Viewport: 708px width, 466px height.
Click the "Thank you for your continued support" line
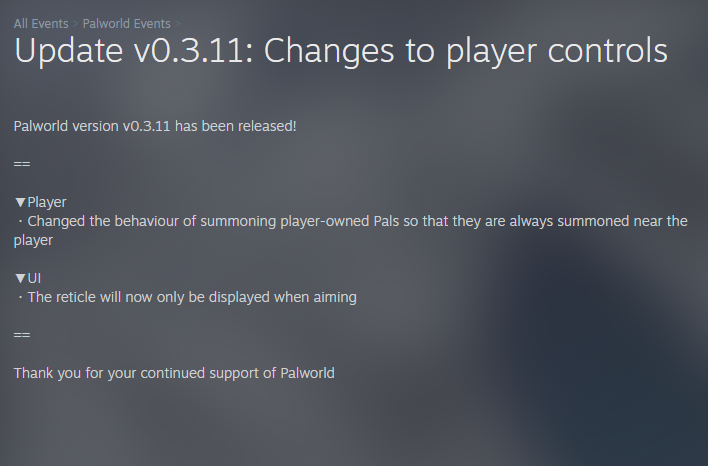click(174, 373)
